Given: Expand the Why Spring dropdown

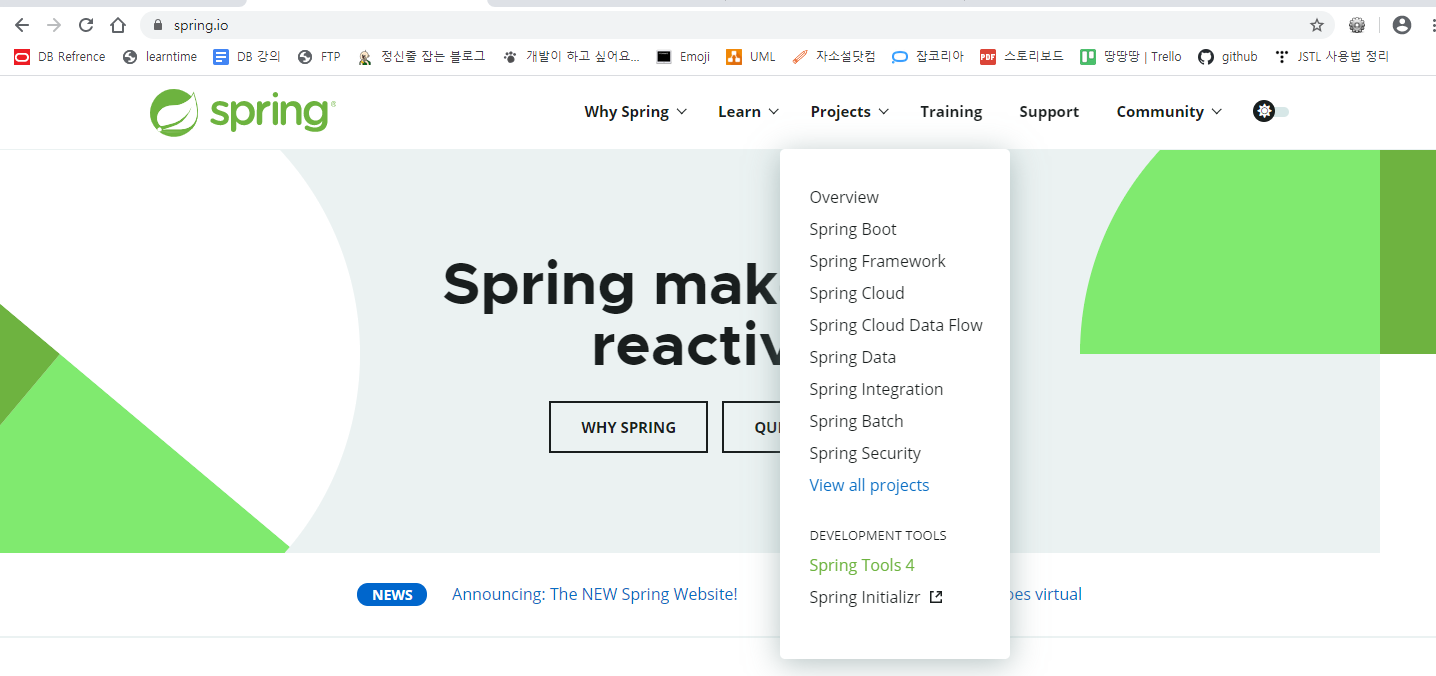Looking at the screenshot, I should click(x=635, y=112).
